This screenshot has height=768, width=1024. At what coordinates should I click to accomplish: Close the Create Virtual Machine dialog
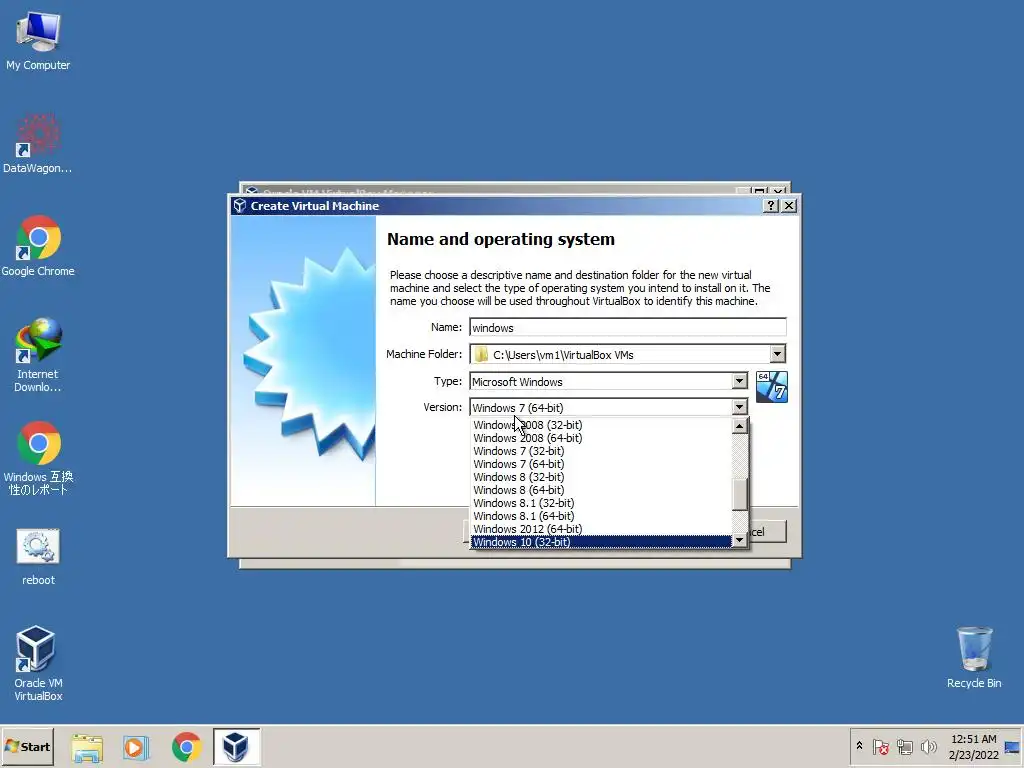tap(789, 206)
